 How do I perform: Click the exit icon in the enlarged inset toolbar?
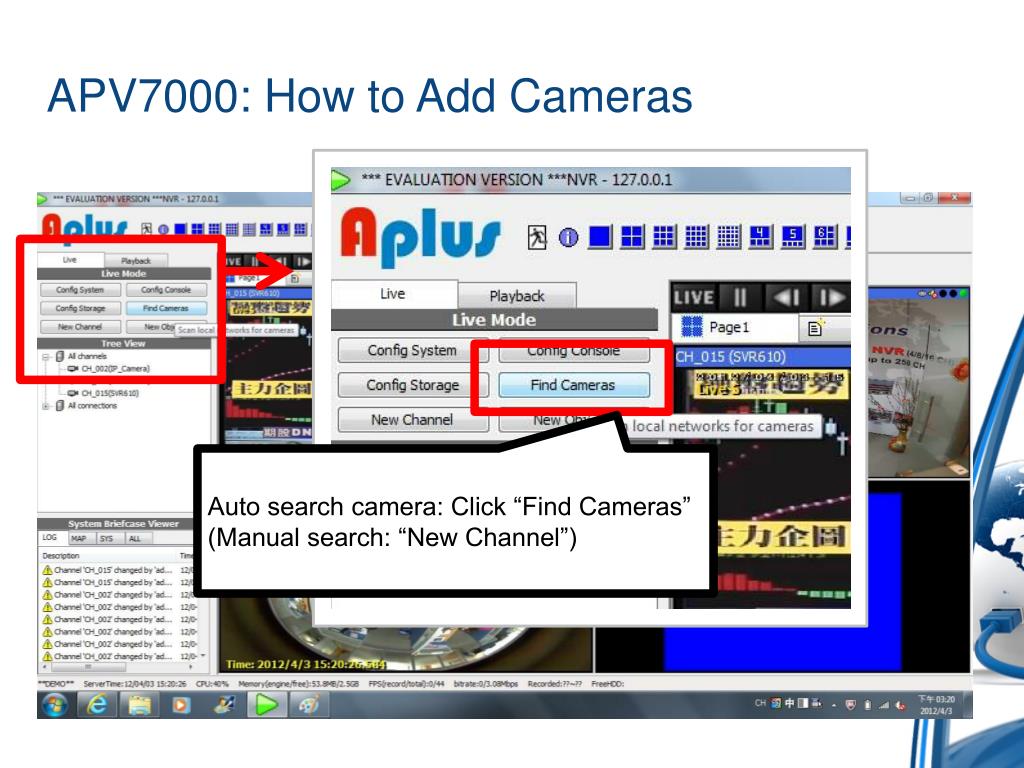pyautogui.click(x=537, y=236)
